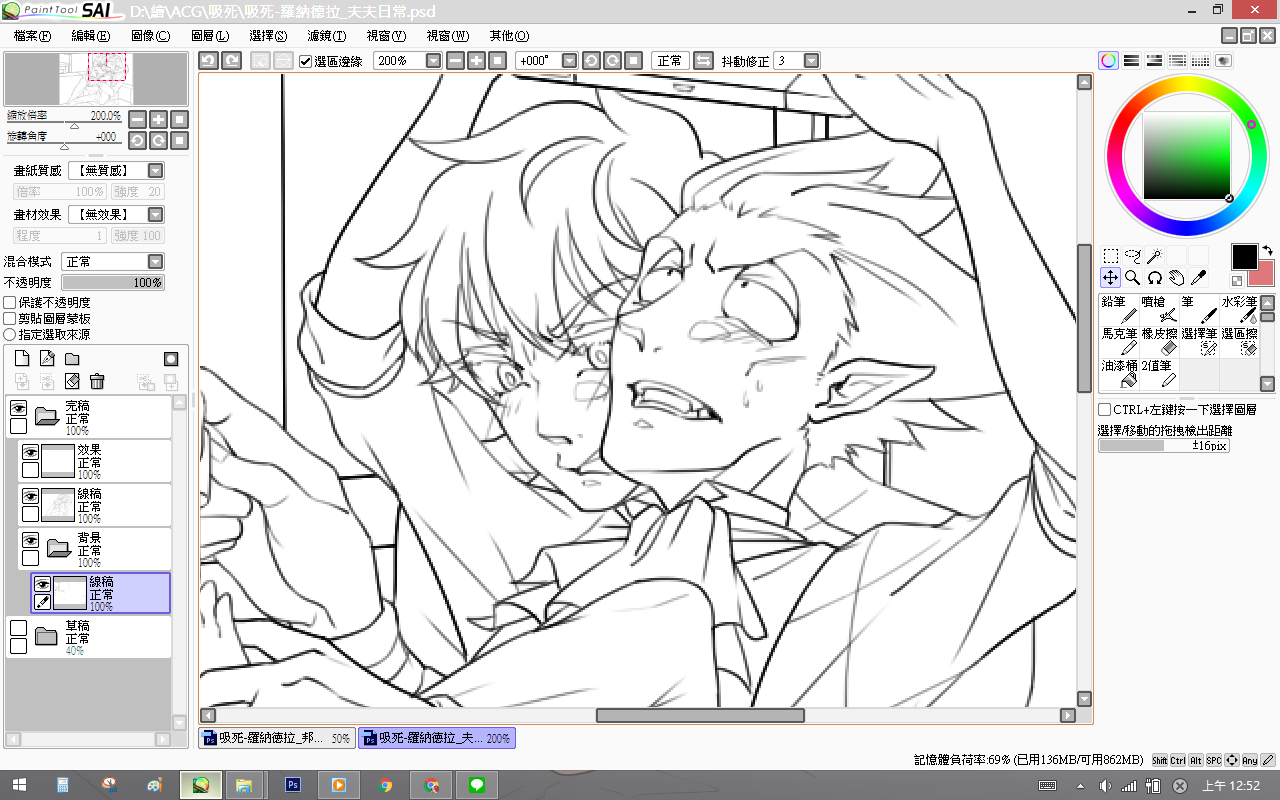Viewport: 1280px width, 800px height.
Task: Swap foreground and background colors arrow
Action: coord(1267,250)
